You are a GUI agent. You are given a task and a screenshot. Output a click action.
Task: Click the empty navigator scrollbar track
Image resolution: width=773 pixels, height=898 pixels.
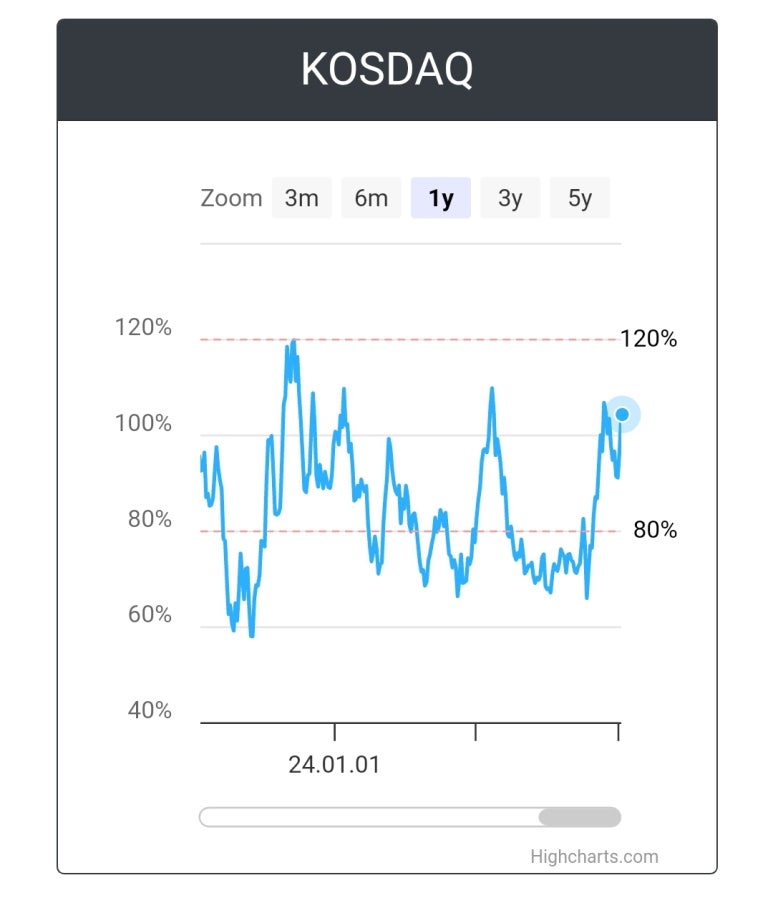point(369,817)
